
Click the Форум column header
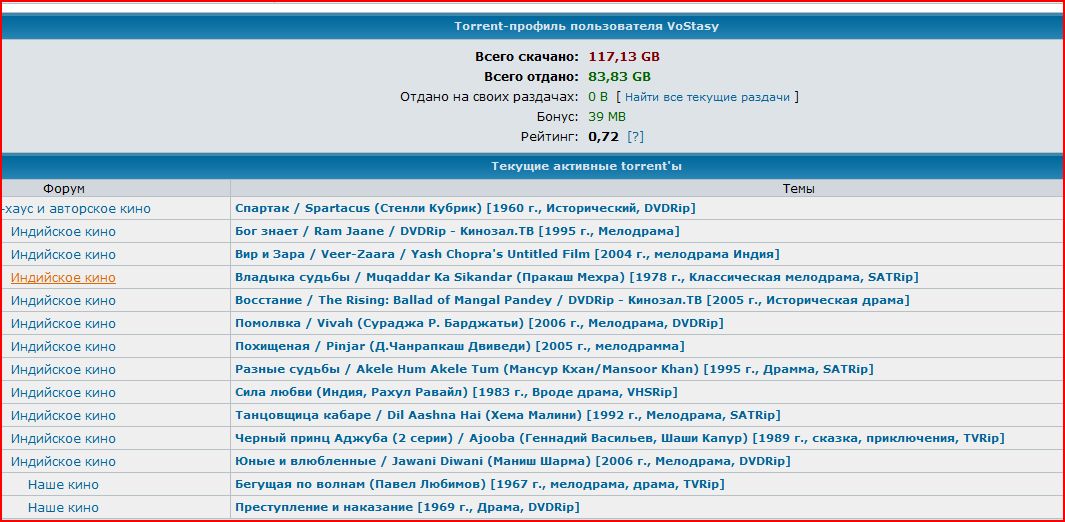point(64,189)
